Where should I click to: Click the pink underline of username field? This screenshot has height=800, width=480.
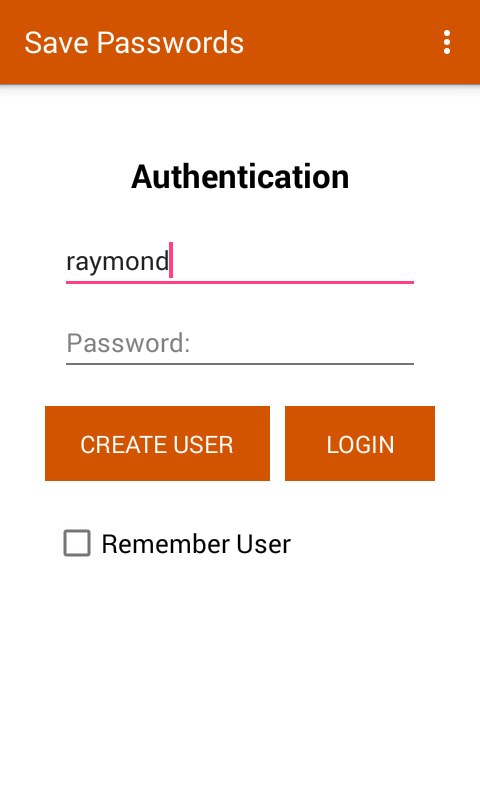click(240, 282)
